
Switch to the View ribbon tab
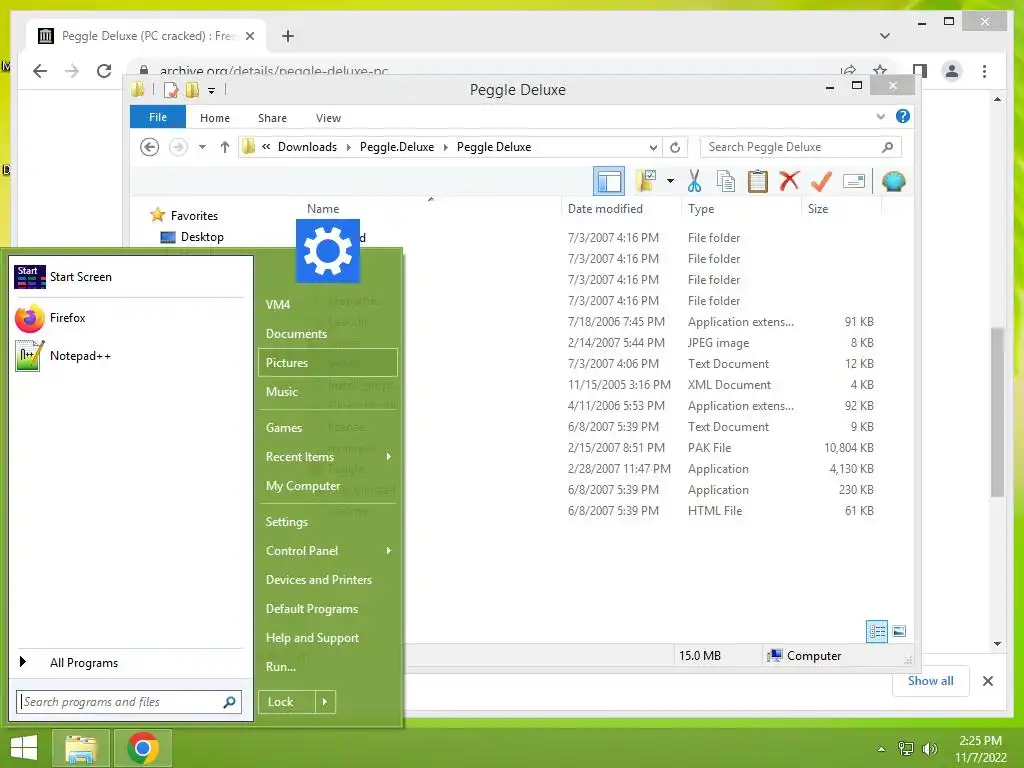click(328, 118)
